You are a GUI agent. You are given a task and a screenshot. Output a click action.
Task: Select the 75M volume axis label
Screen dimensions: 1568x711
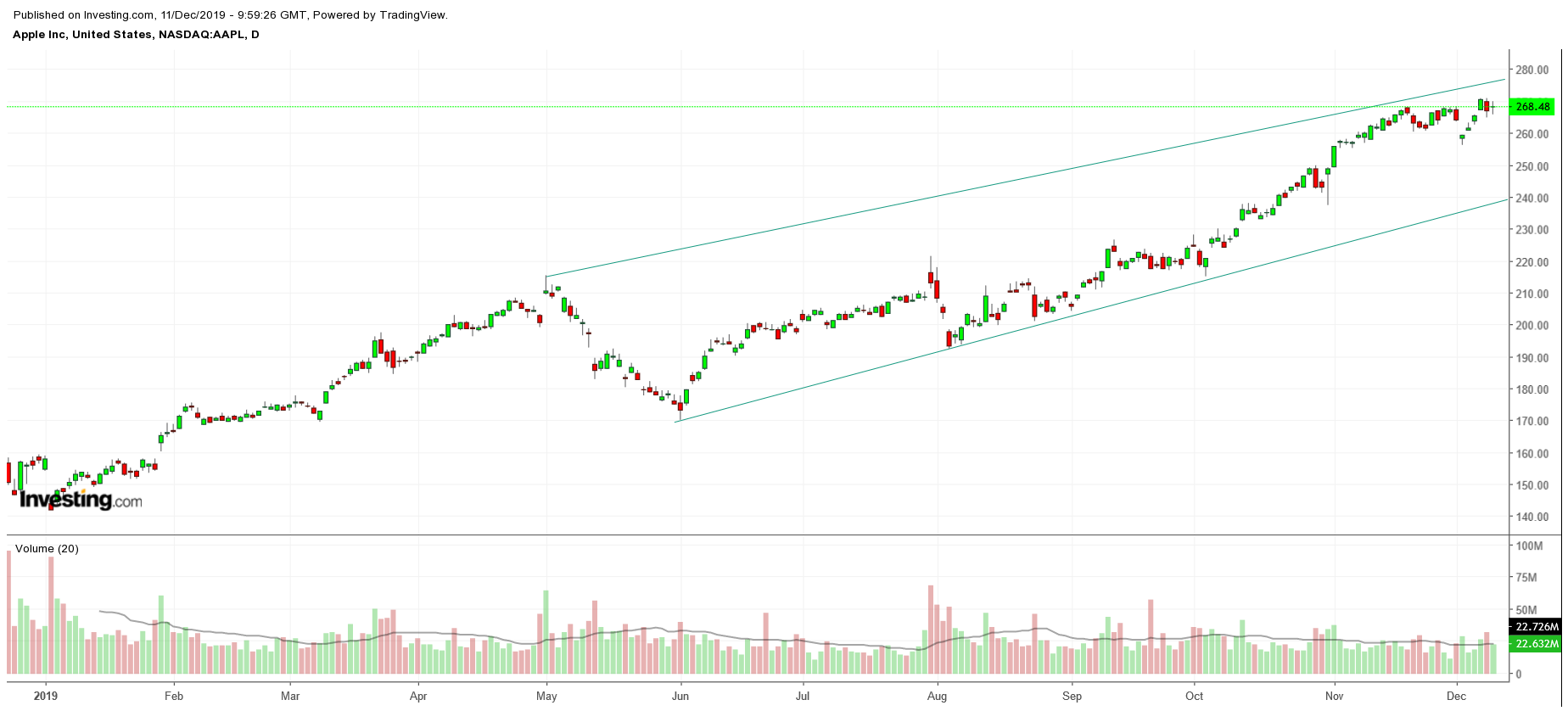pyautogui.click(x=1526, y=578)
